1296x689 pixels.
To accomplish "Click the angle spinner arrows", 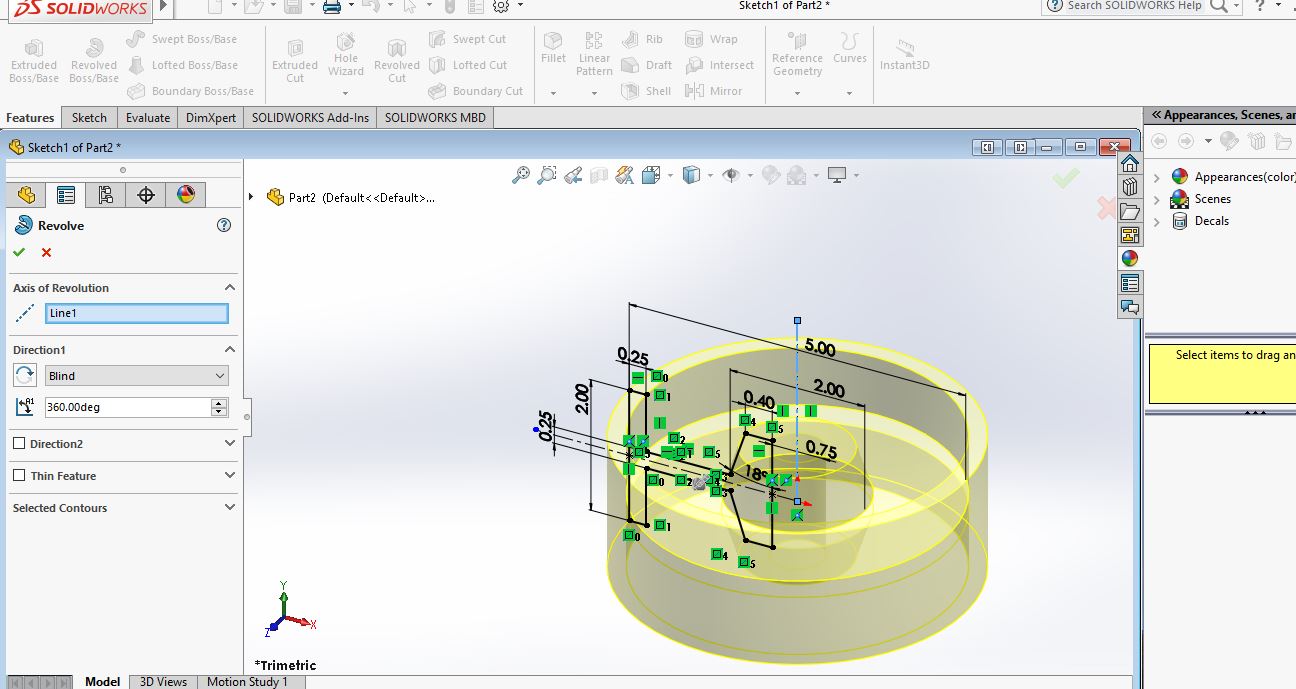I will (x=219, y=407).
